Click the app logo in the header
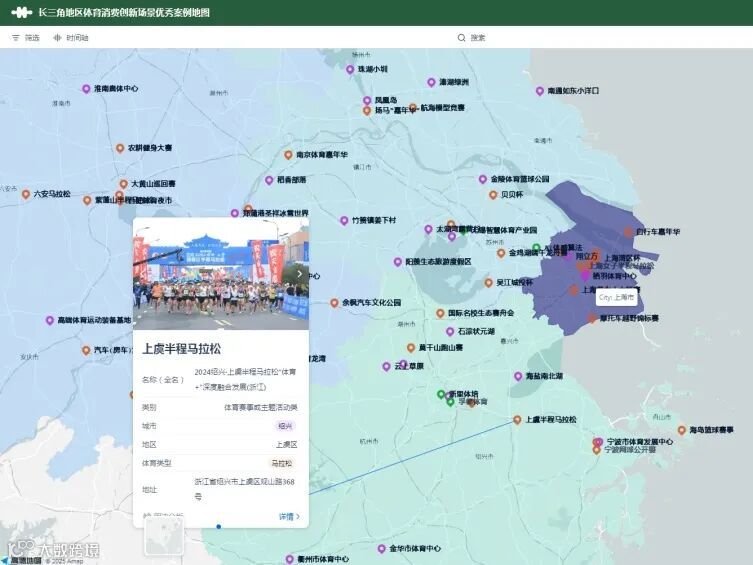 coord(21,12)
